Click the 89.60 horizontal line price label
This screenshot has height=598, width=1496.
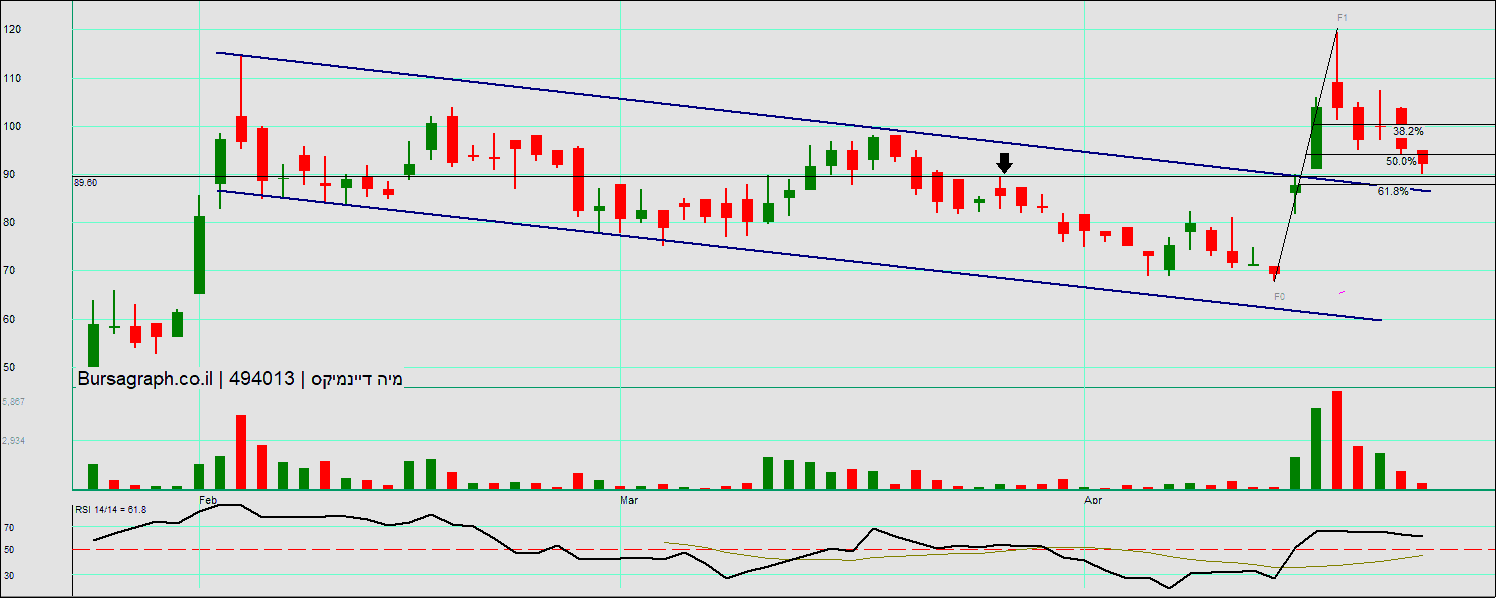85,183
